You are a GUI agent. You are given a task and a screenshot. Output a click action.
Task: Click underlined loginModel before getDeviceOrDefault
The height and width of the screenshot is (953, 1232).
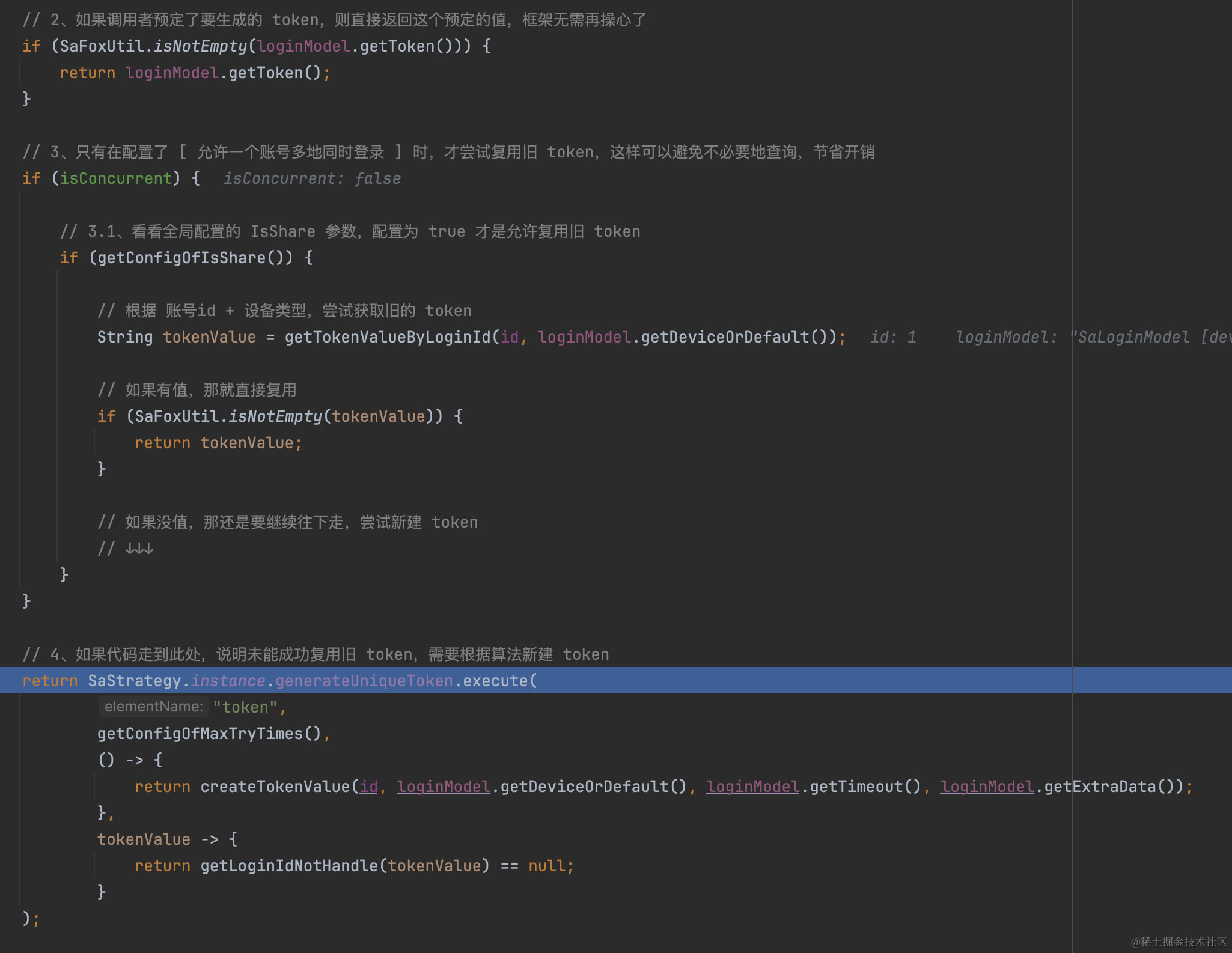(443, 786)
